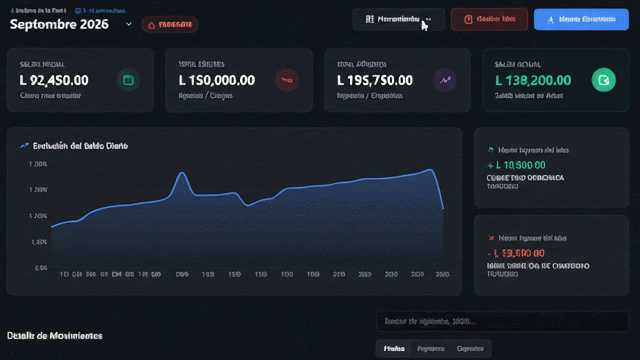Select the L 92,450.00 balance value
The height and width of the screenshot is (360, 640).
pos(54,80)
